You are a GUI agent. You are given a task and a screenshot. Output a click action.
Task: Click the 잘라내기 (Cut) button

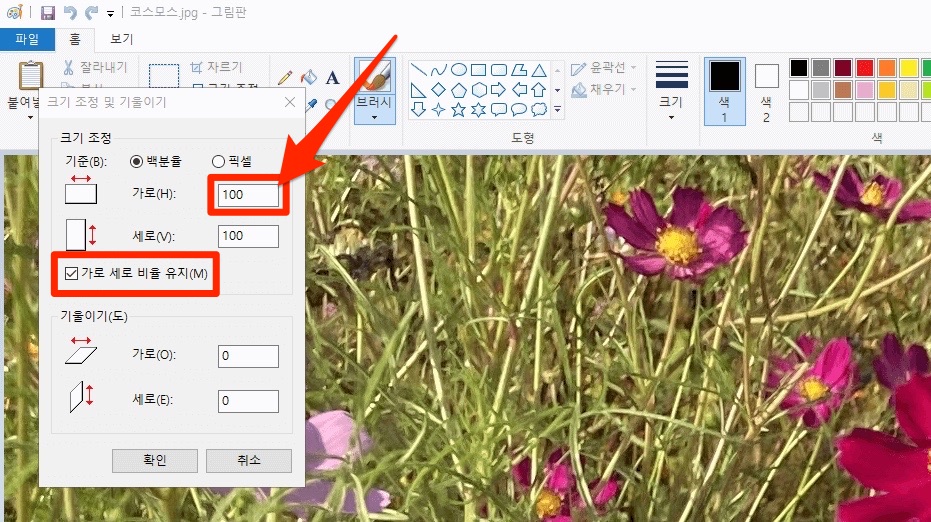[96, 67]
